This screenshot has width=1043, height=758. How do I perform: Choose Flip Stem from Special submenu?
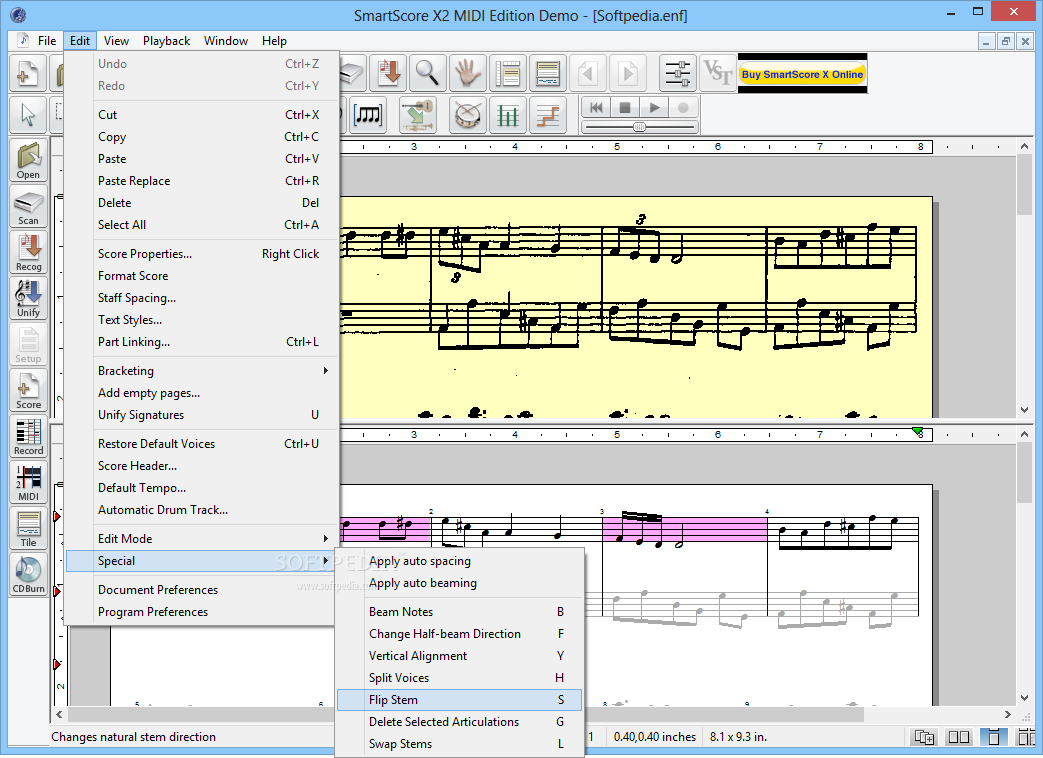(460, 699)
